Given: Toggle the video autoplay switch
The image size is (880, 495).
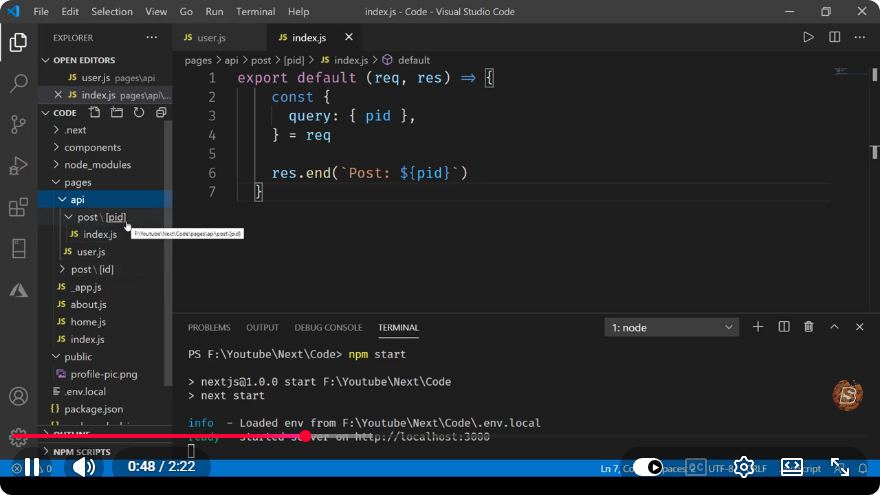Looking at the screenshot, I should (647, 467).
